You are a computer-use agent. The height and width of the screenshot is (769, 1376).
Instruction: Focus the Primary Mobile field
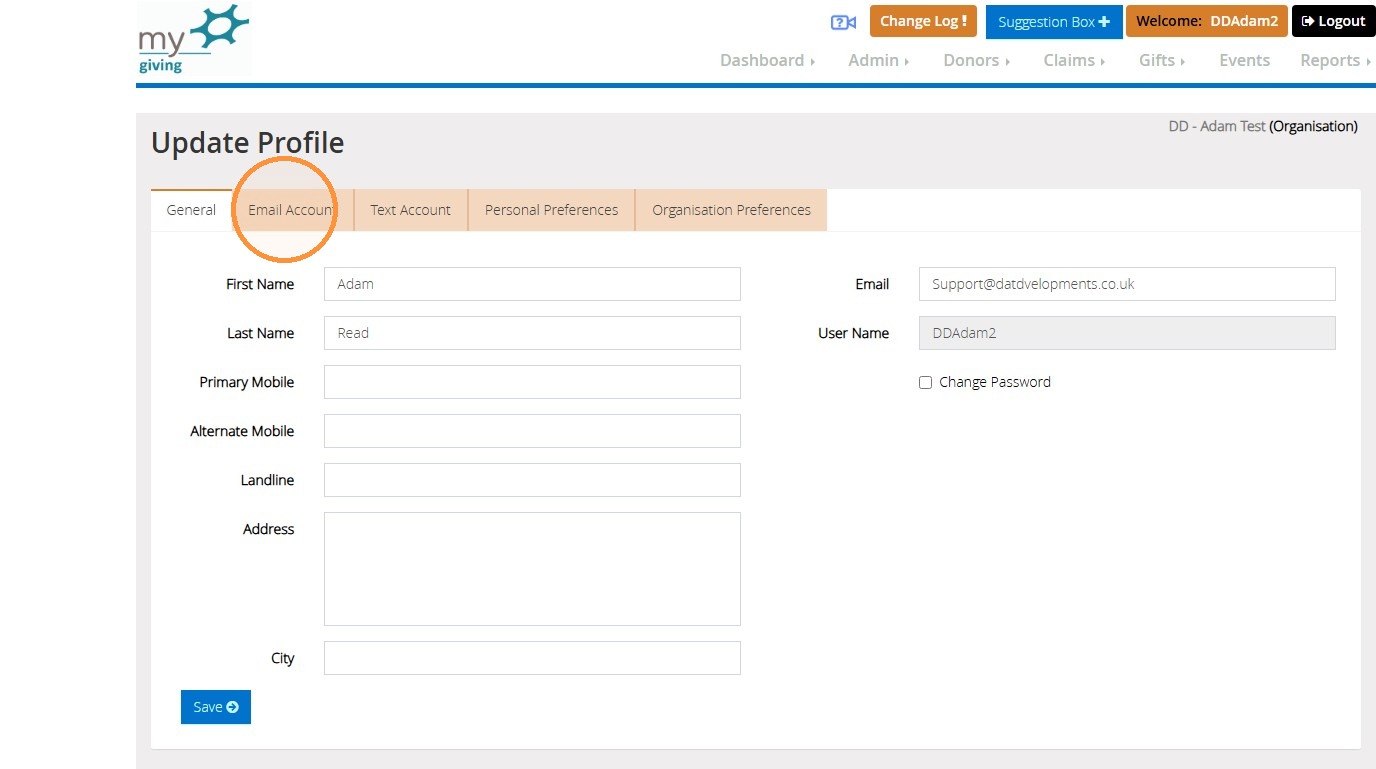[532, 382]
